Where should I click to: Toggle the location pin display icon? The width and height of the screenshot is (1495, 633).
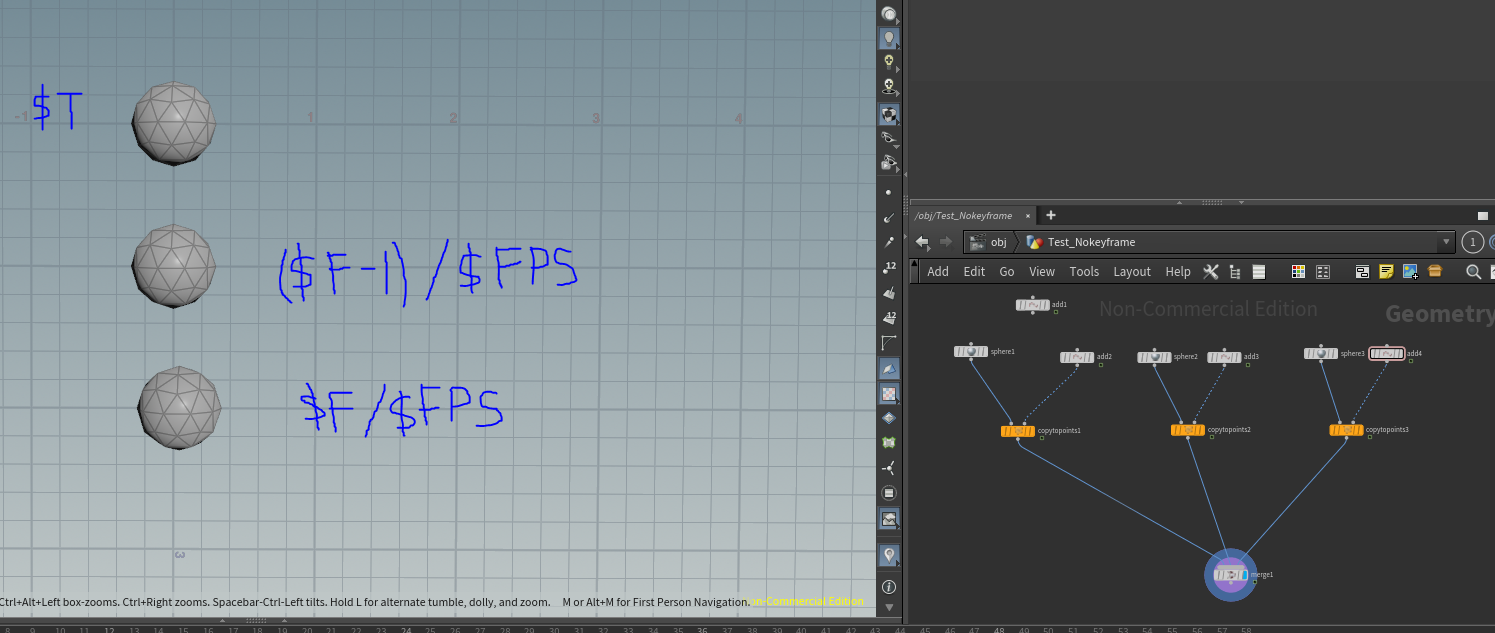889,554
